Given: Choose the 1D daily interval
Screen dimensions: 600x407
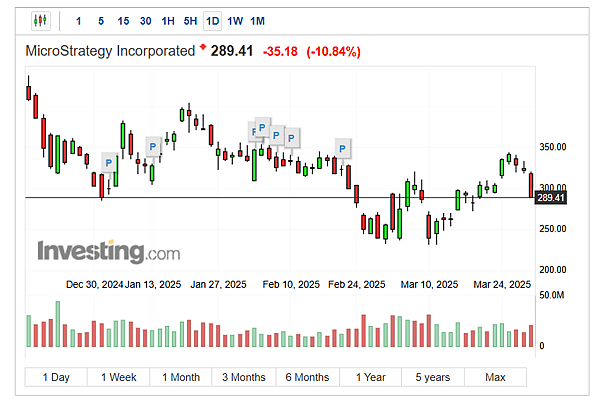Looking at the screenshot, I should 212,21.
